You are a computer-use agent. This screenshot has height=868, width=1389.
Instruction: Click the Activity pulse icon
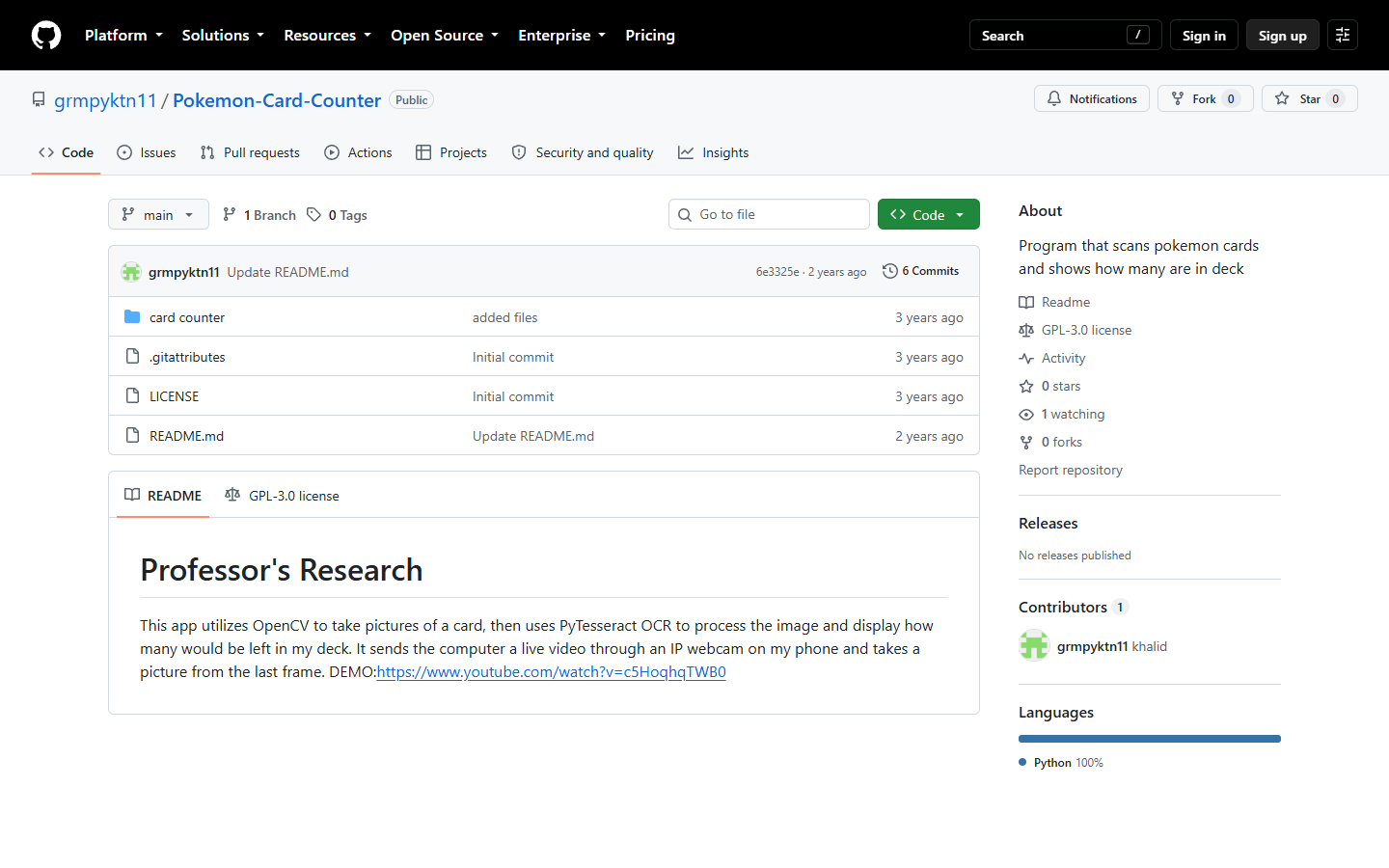pyautogui.click(x=1026, y=358)
